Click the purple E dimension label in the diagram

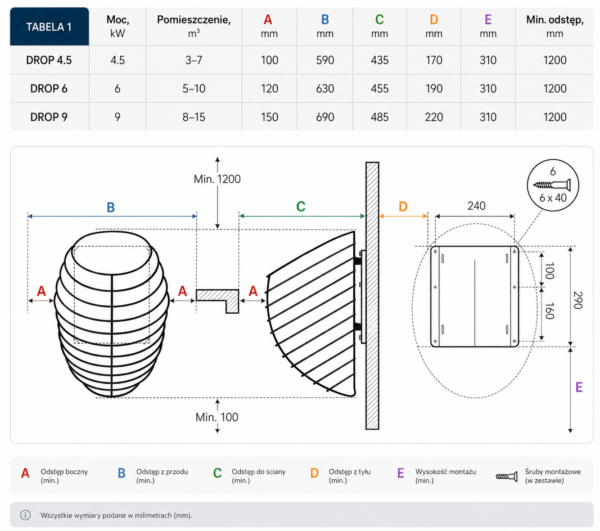[x=579, y=387]
